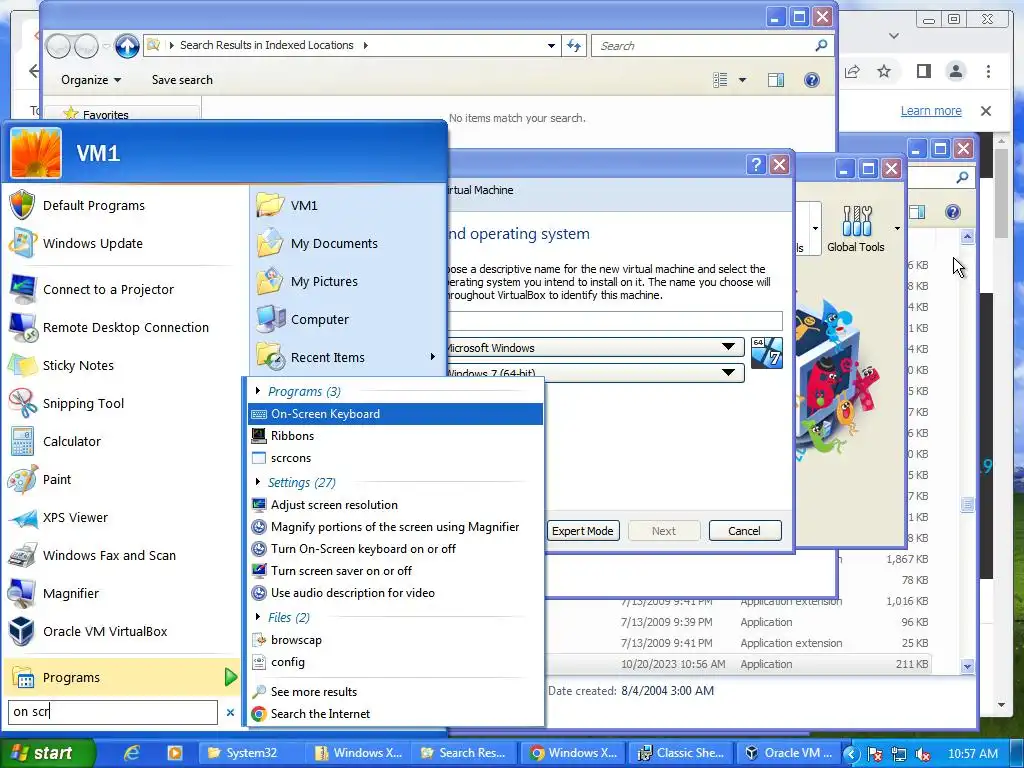The width and height of the screenshot is (1024, 768).
Task: Bookmark this page star in Chrome
Action: [884, 71]
